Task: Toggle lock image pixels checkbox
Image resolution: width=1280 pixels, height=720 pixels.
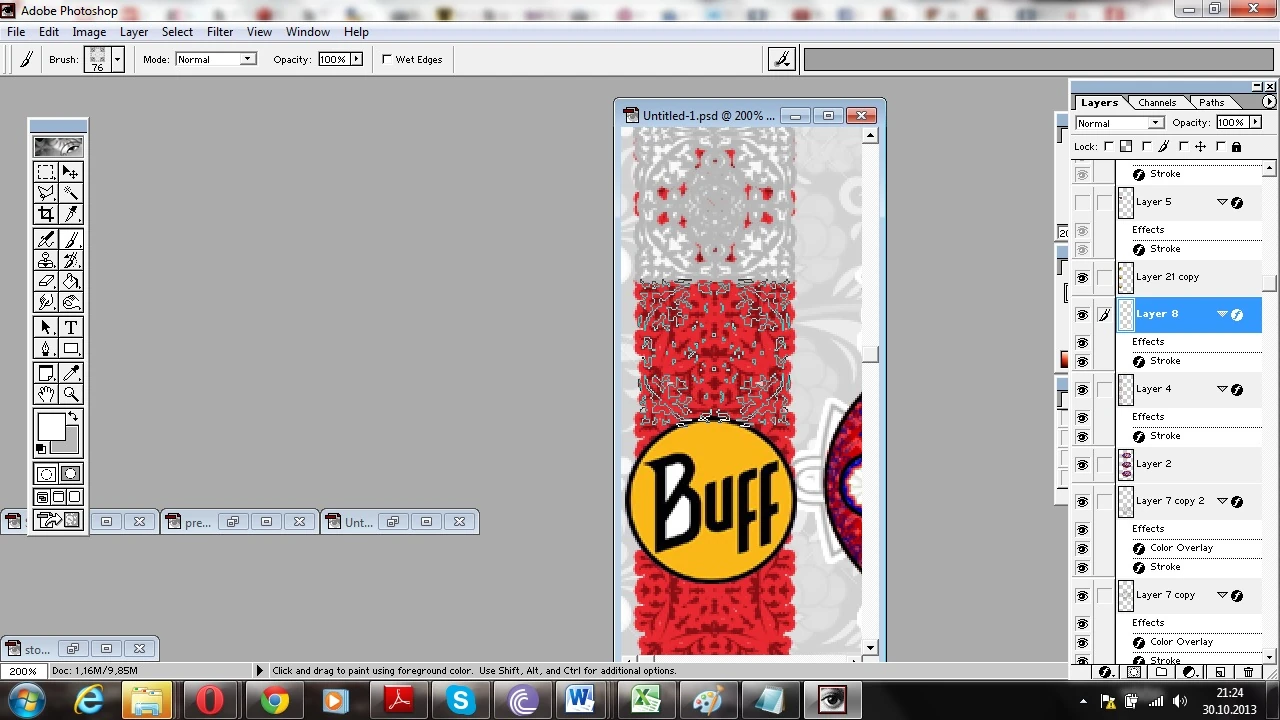Action: (1145, 147)
